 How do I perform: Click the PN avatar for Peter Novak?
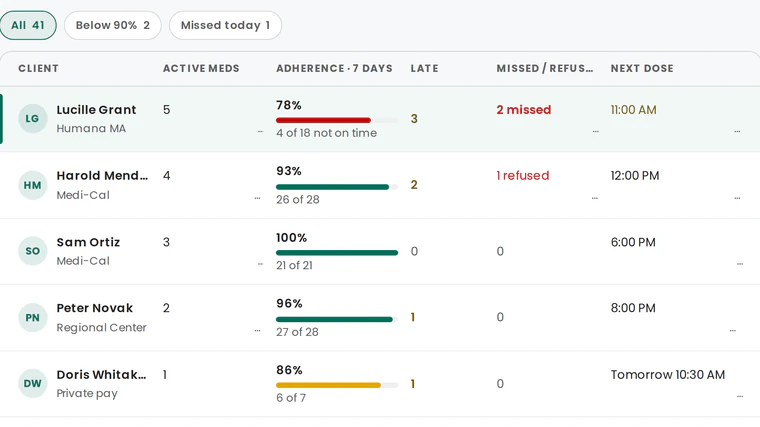pyautogui.click(x=32, y=317)
